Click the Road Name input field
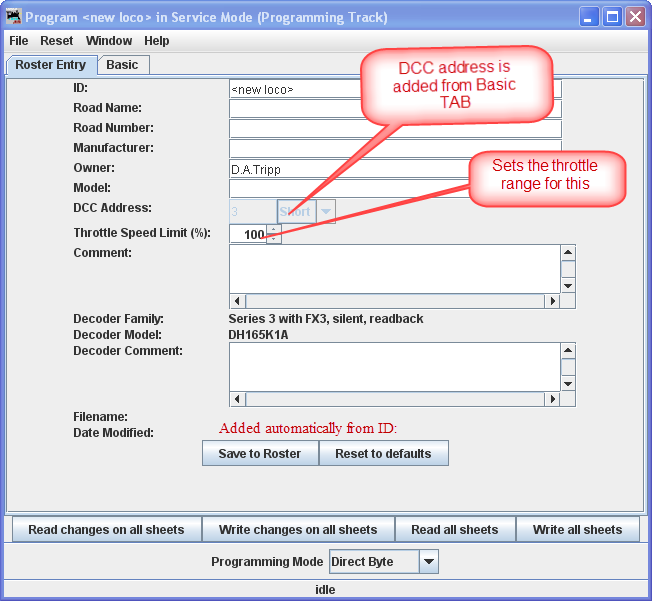Viewport: 652px width, 601px height. [395, 108]
